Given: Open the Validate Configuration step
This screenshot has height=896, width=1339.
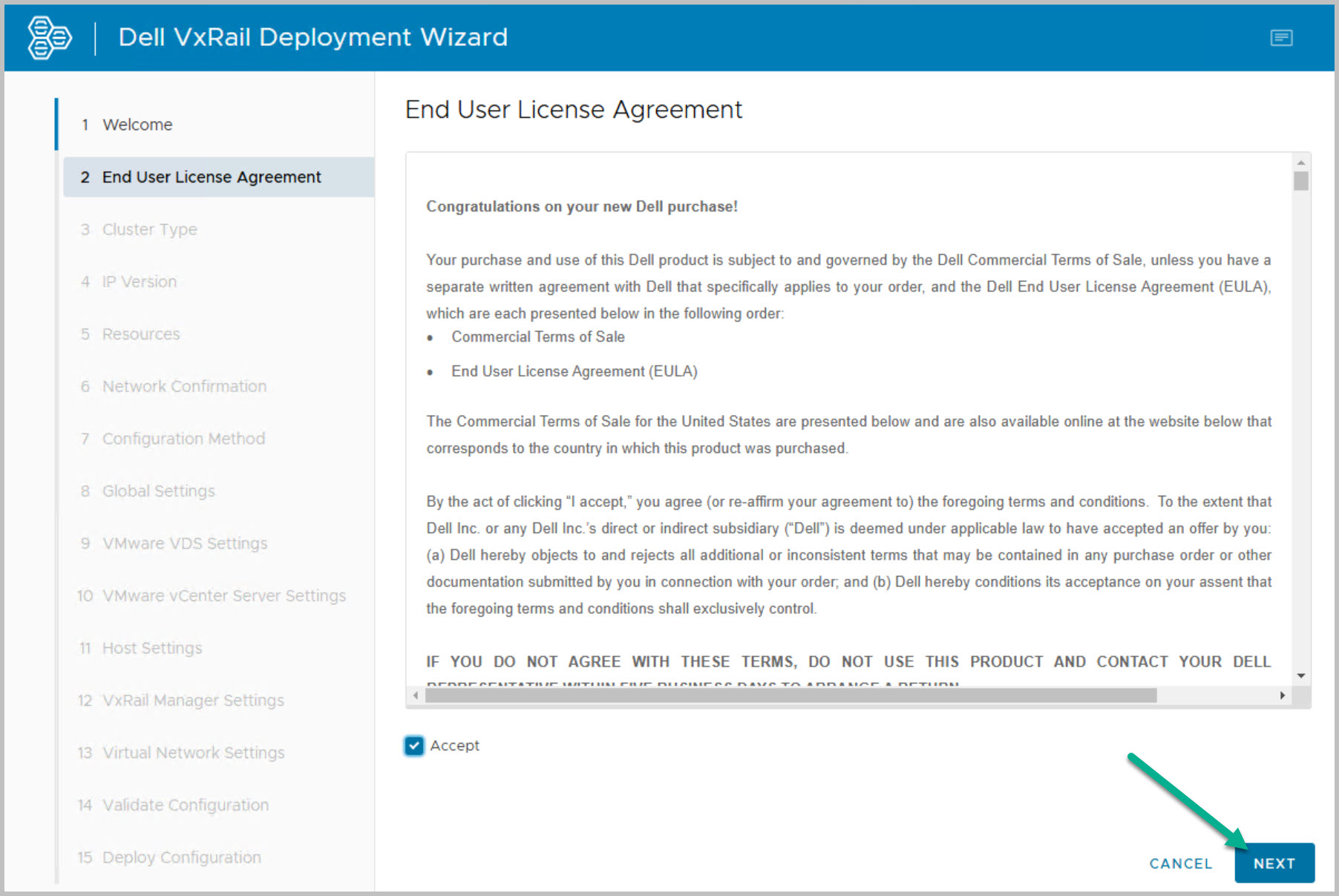Looking at the screenshot, I should click(185, 805).
